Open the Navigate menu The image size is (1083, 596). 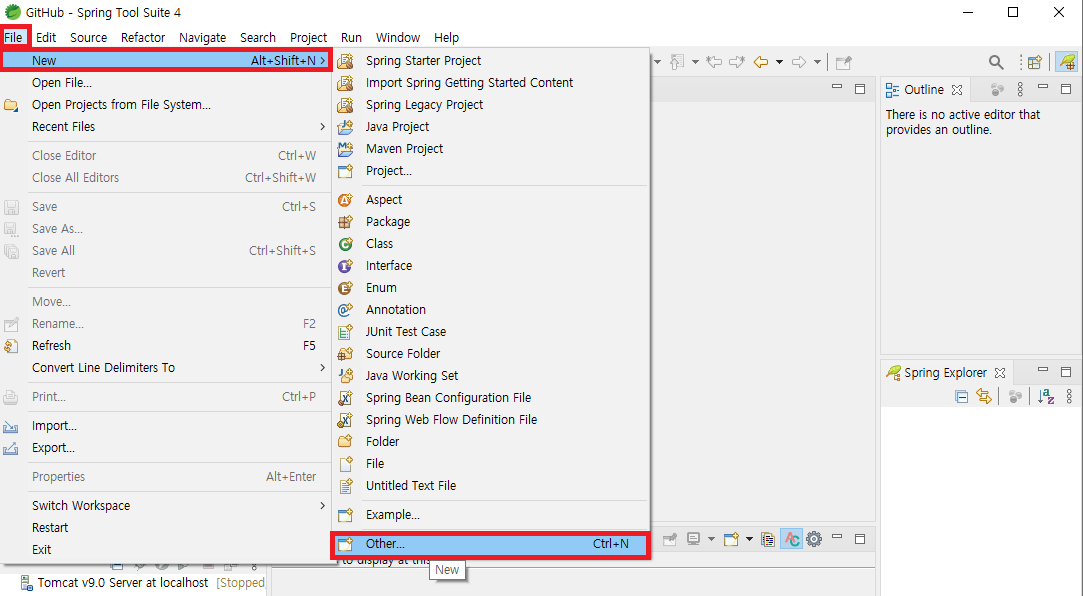tap(202, 37)
